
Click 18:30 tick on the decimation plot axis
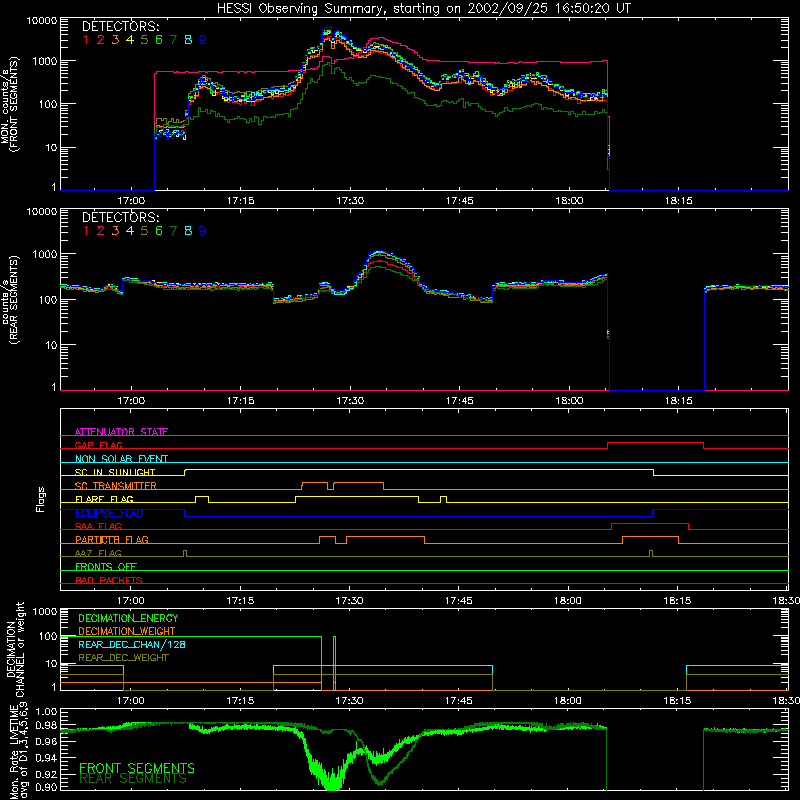click(x=787, y=701)
